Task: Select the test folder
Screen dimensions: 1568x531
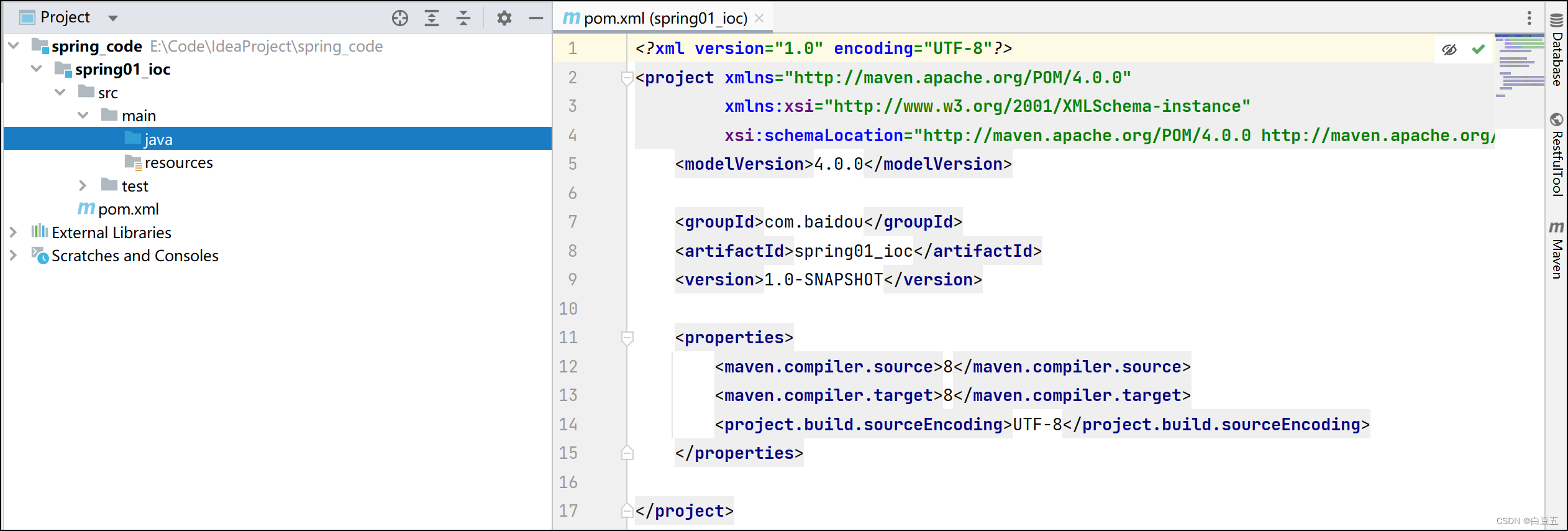Action: point(135,186)
